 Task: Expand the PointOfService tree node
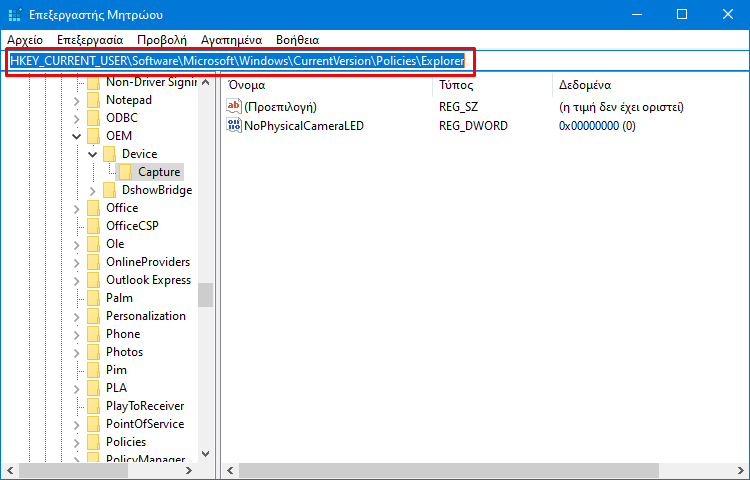click(77, 425)
